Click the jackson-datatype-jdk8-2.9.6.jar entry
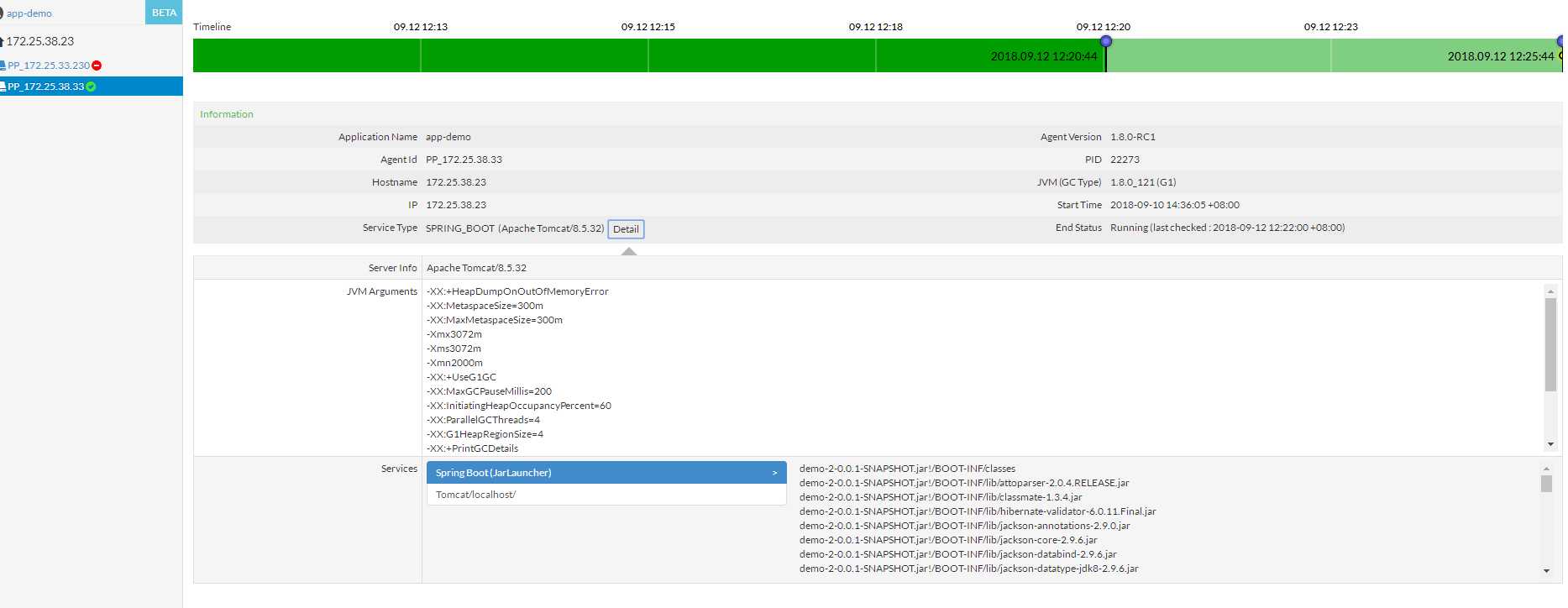Screen dimensions: 1568x608 969,569
